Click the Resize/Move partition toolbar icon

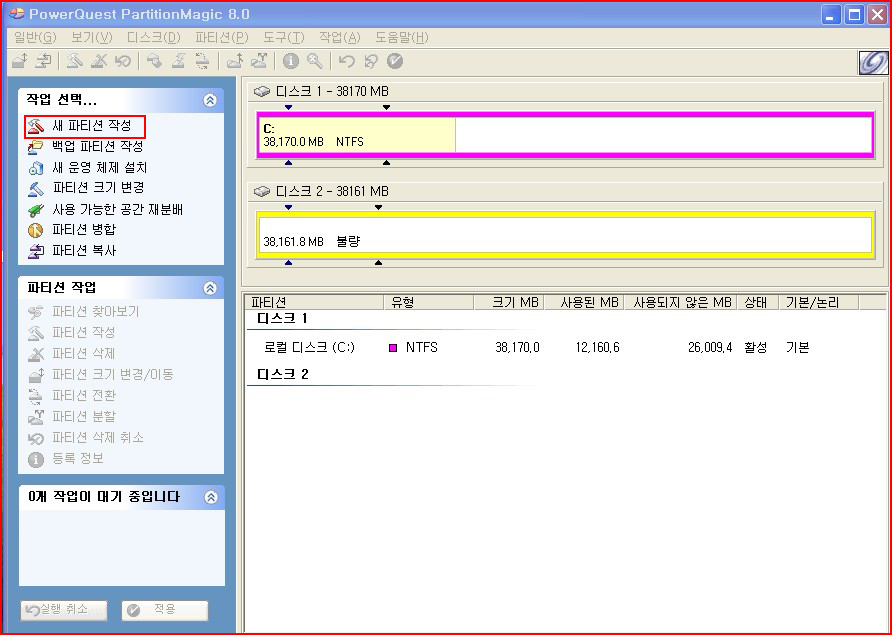[20, 60]
